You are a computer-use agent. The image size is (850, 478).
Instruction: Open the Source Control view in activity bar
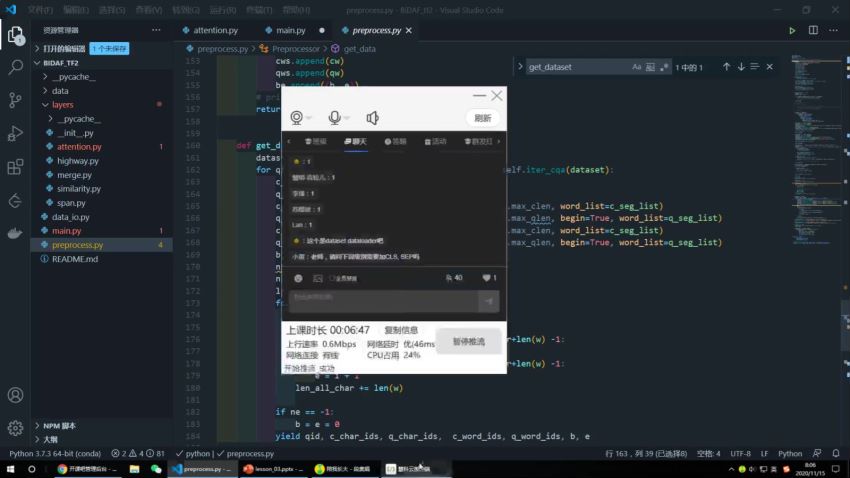15,100
